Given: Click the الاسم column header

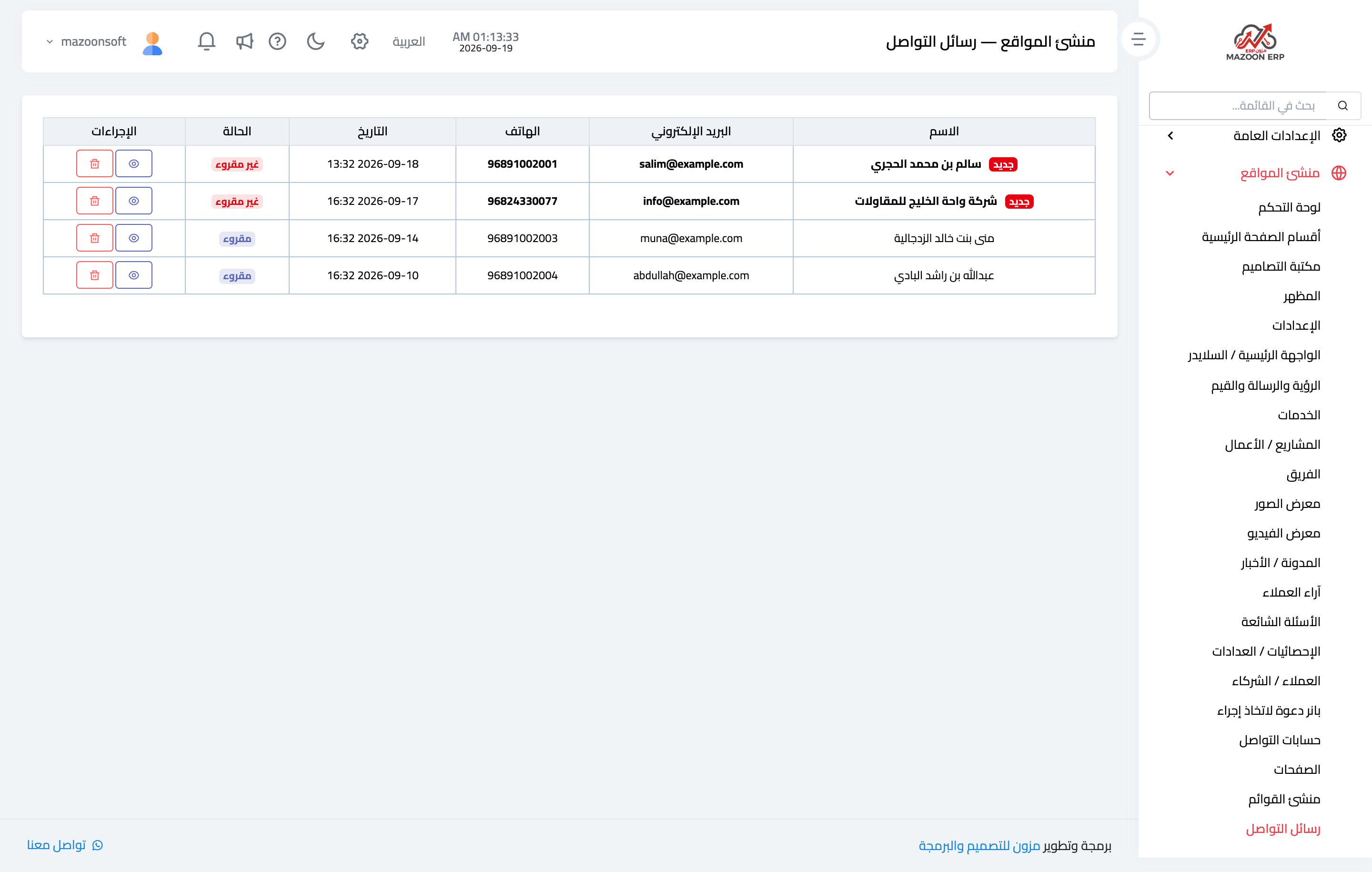Looking at the screenshot, I should click(944, 131).
